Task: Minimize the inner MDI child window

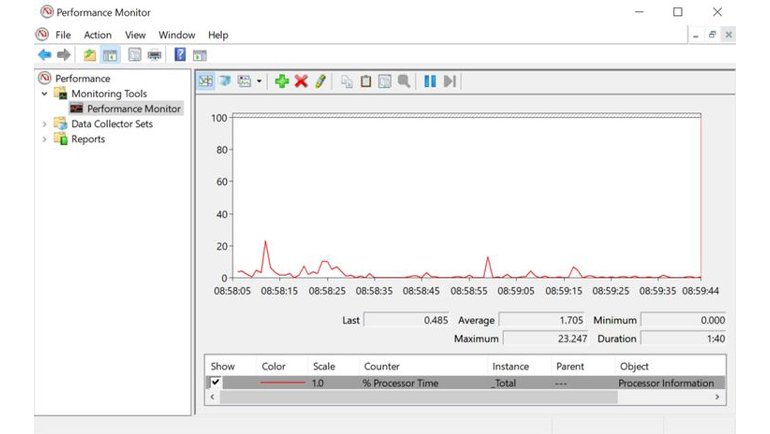Action: tap(696, 35)
